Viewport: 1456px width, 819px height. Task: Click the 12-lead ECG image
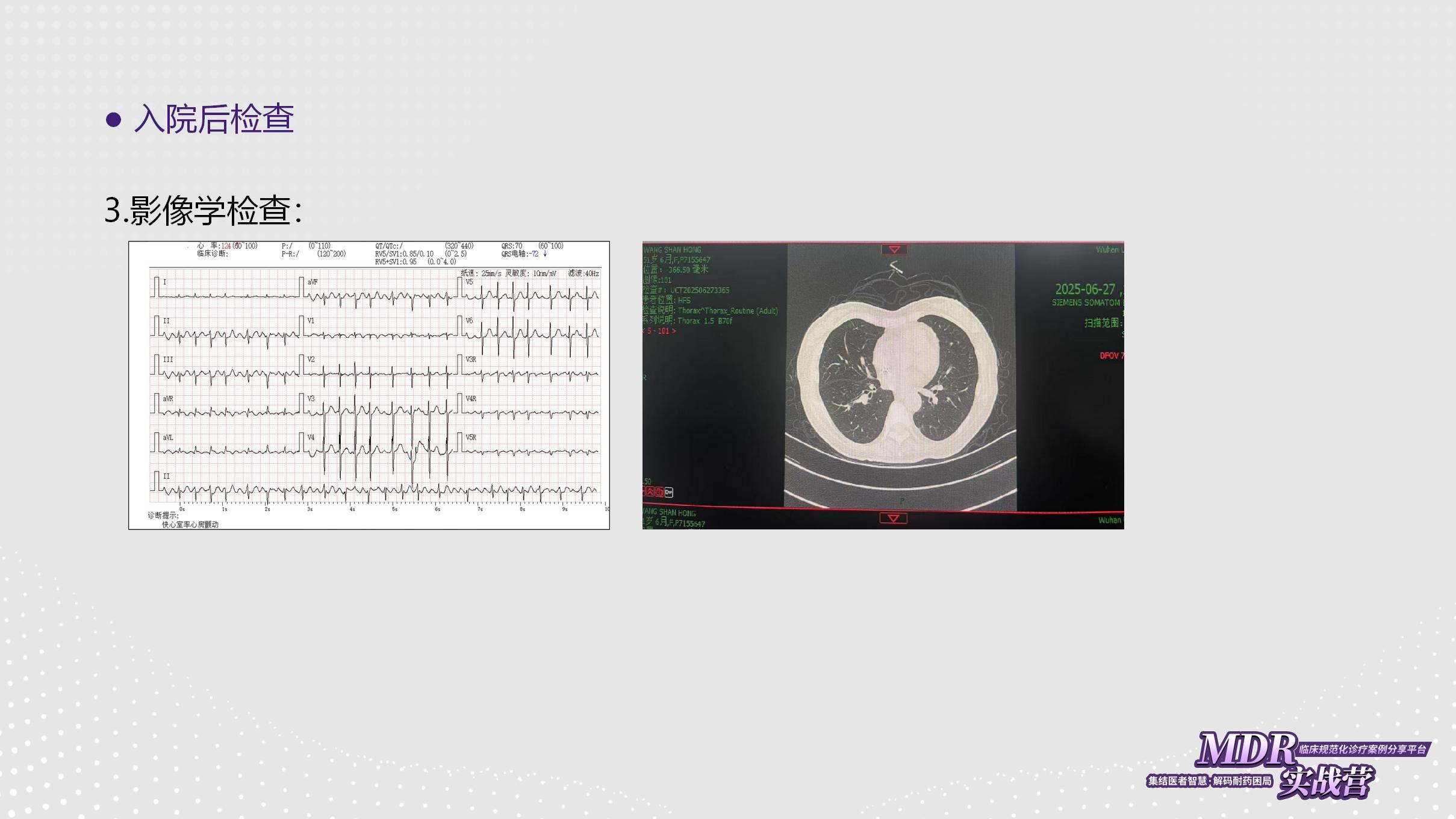[369, 385]
